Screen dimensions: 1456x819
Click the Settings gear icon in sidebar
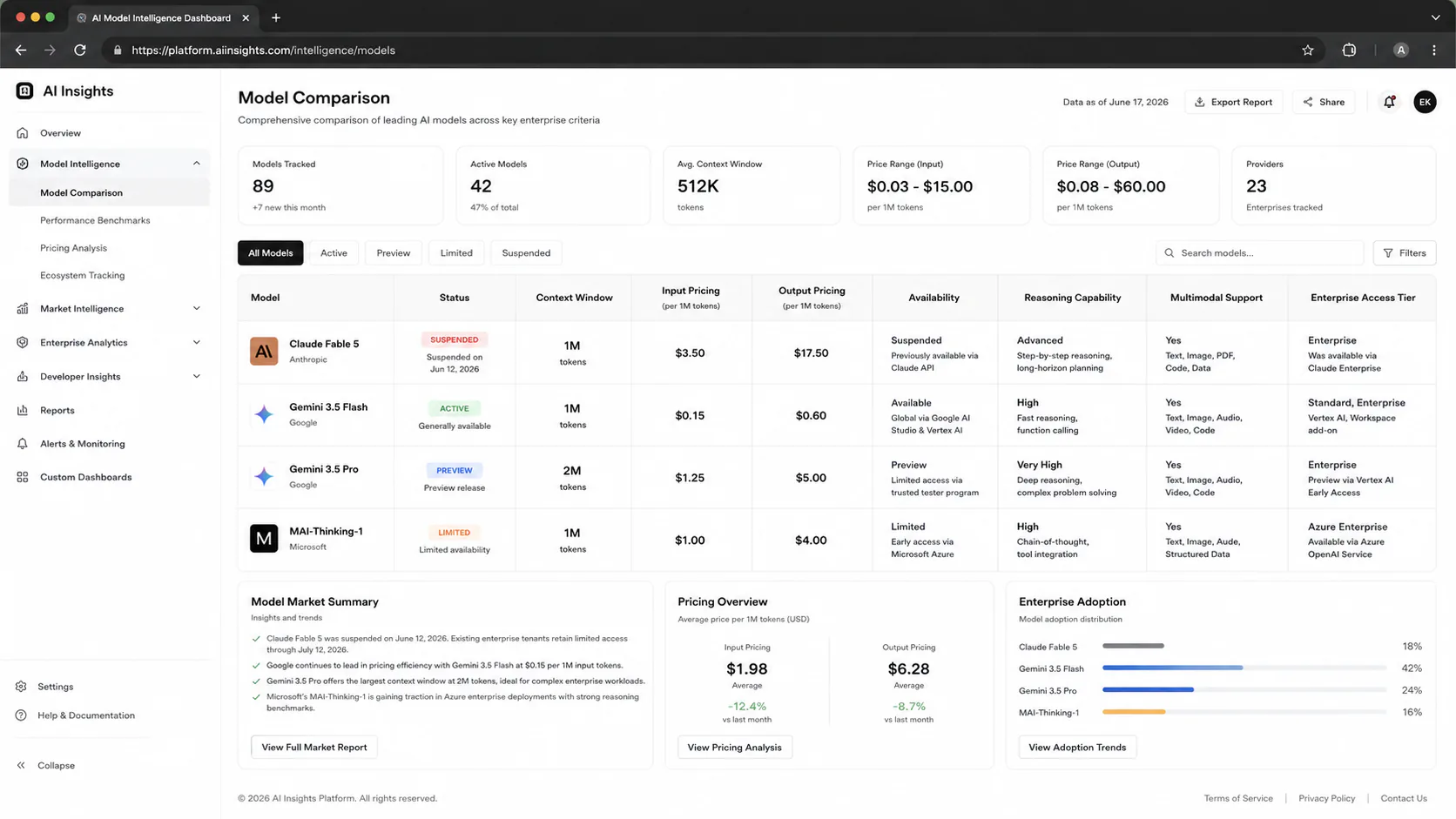[x=21, y=687]
